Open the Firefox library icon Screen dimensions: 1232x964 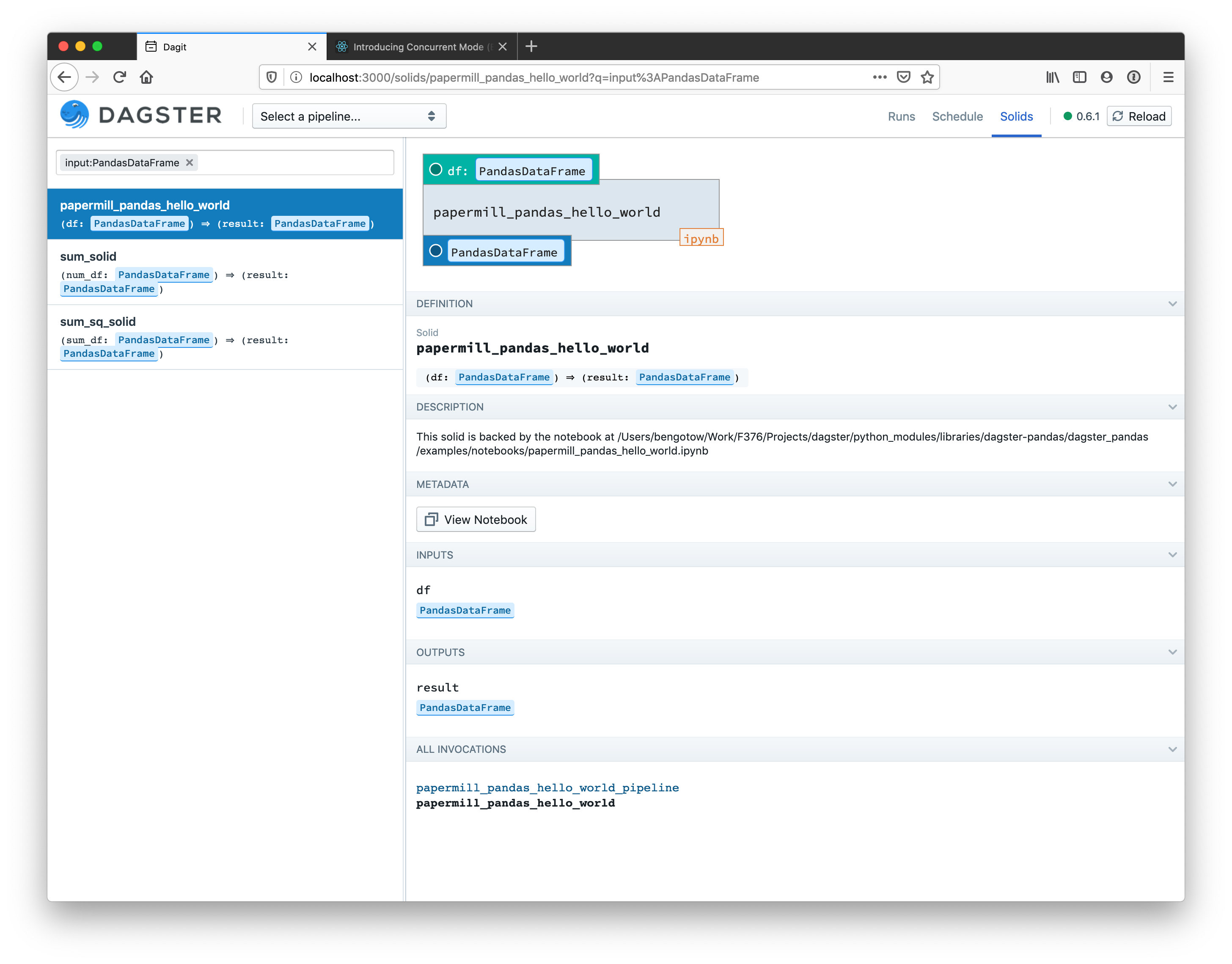[1053, 77]
